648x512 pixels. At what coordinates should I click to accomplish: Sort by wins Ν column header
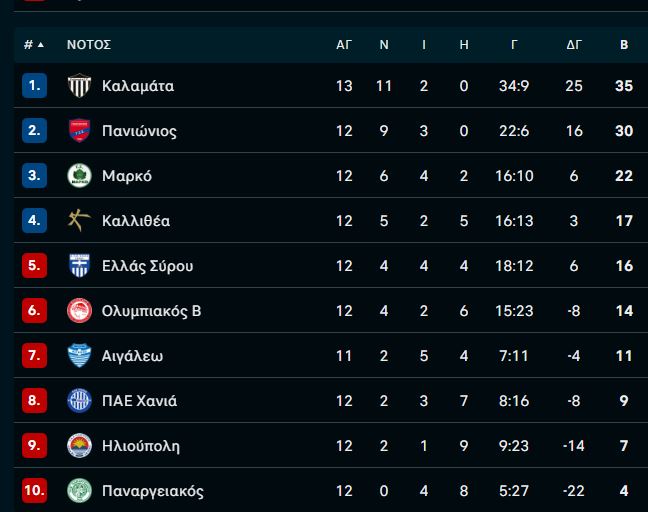[384, 45]
